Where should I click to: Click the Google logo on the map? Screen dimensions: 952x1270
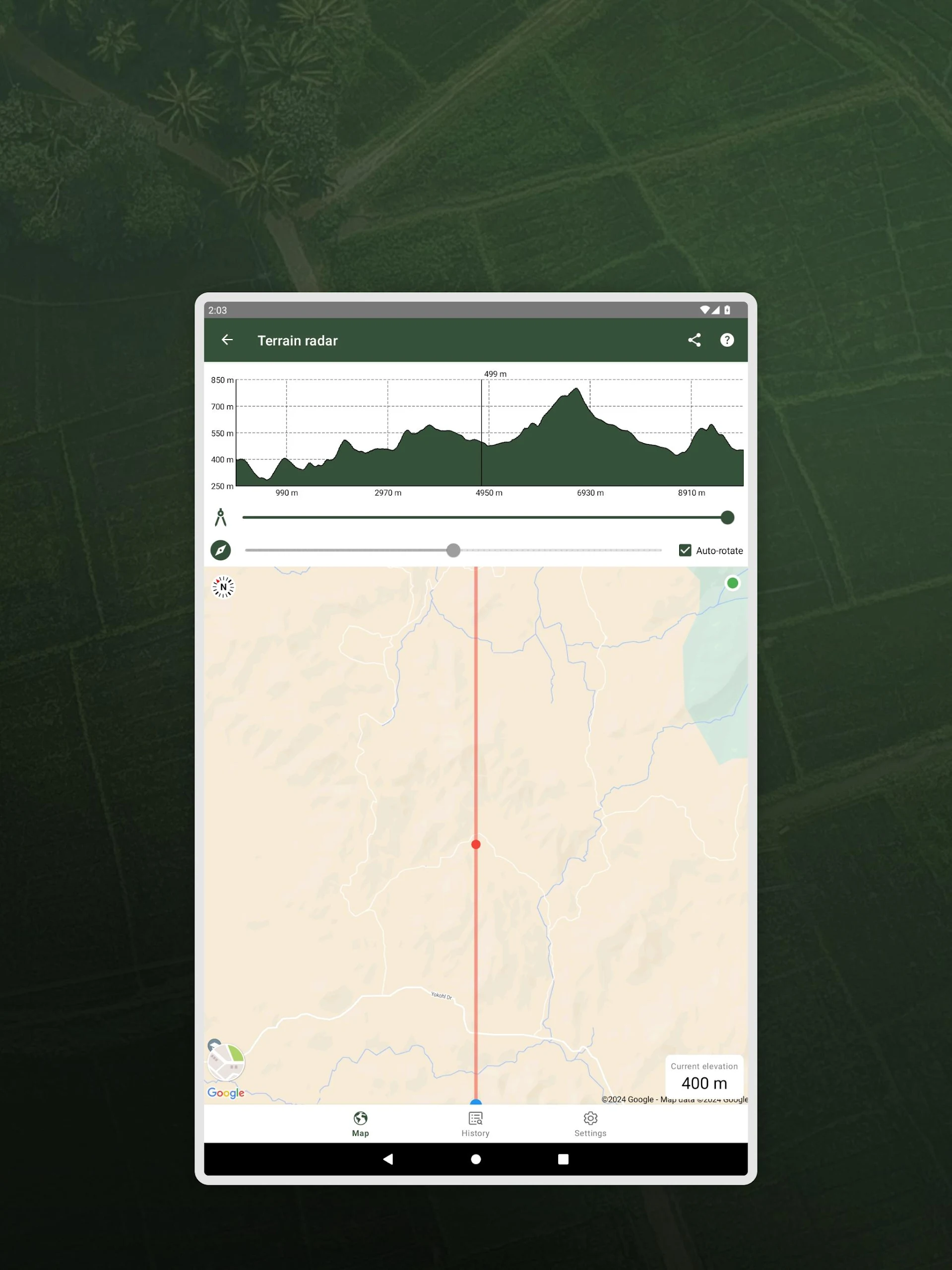coord(226,1092)
